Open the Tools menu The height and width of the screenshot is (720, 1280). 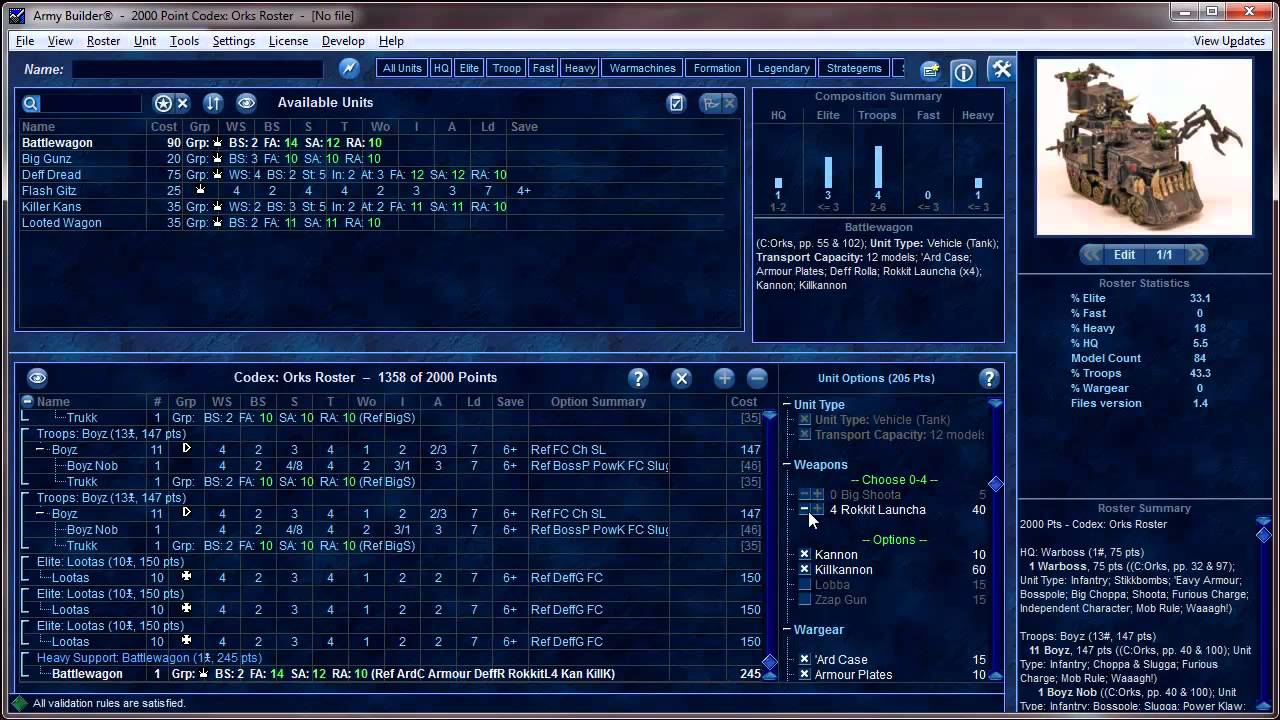[x=184, y=41]
